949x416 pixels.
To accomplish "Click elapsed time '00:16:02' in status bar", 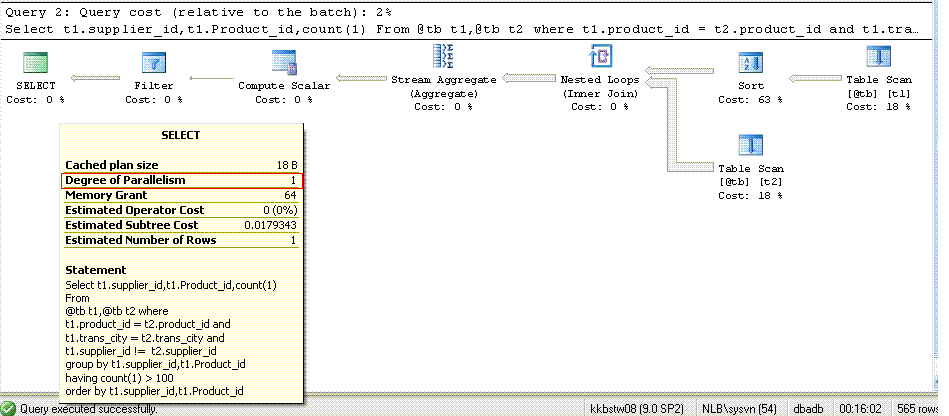I will (861, 409).
